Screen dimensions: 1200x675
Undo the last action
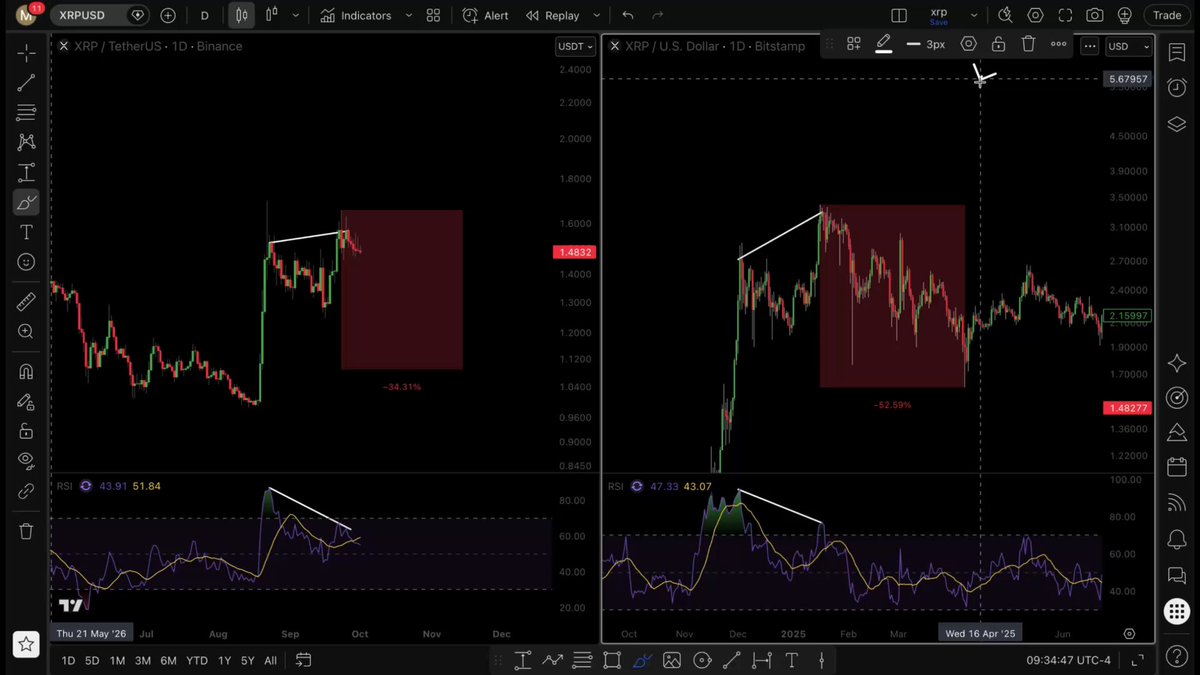[628, 16]
